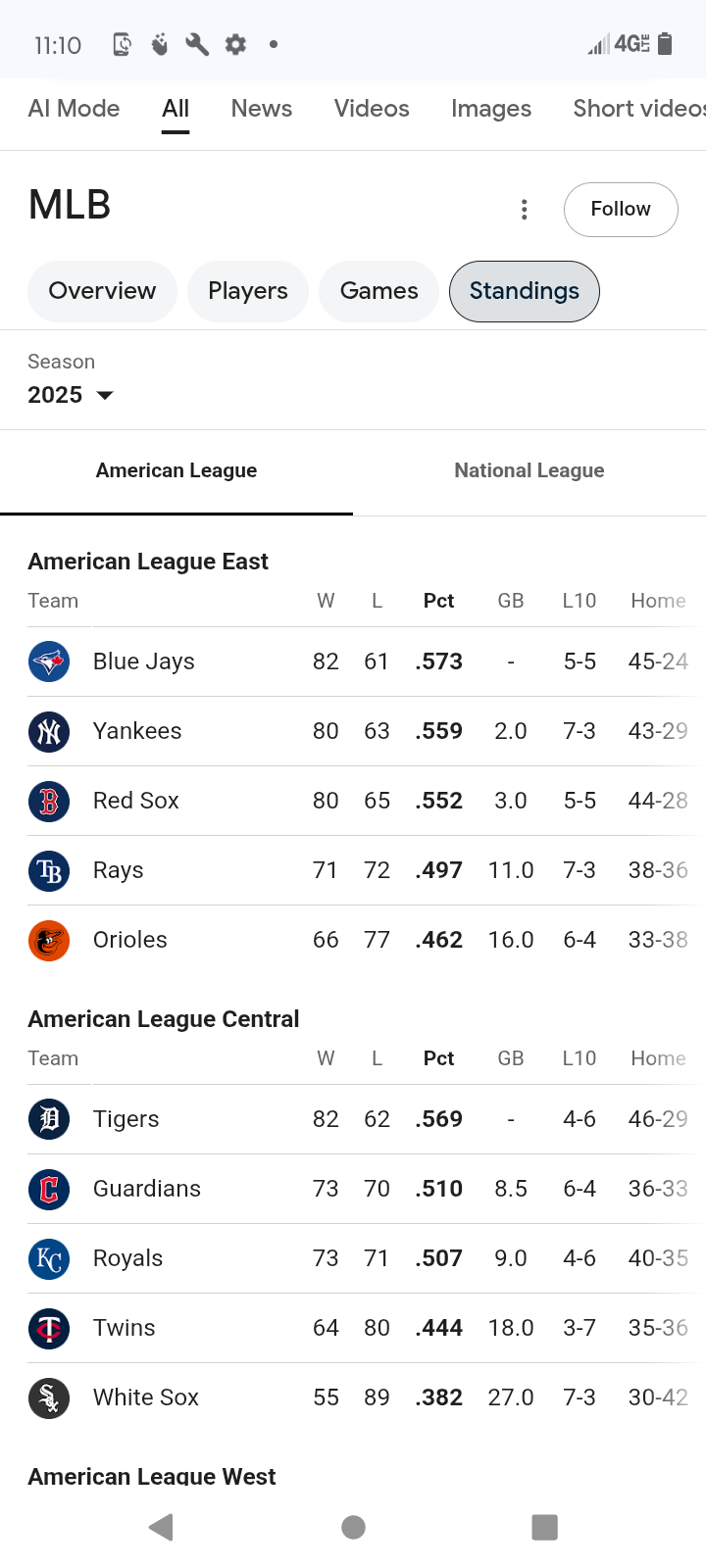
Task: Tap the Yankees team logo
Action: [x=49, y=732]
